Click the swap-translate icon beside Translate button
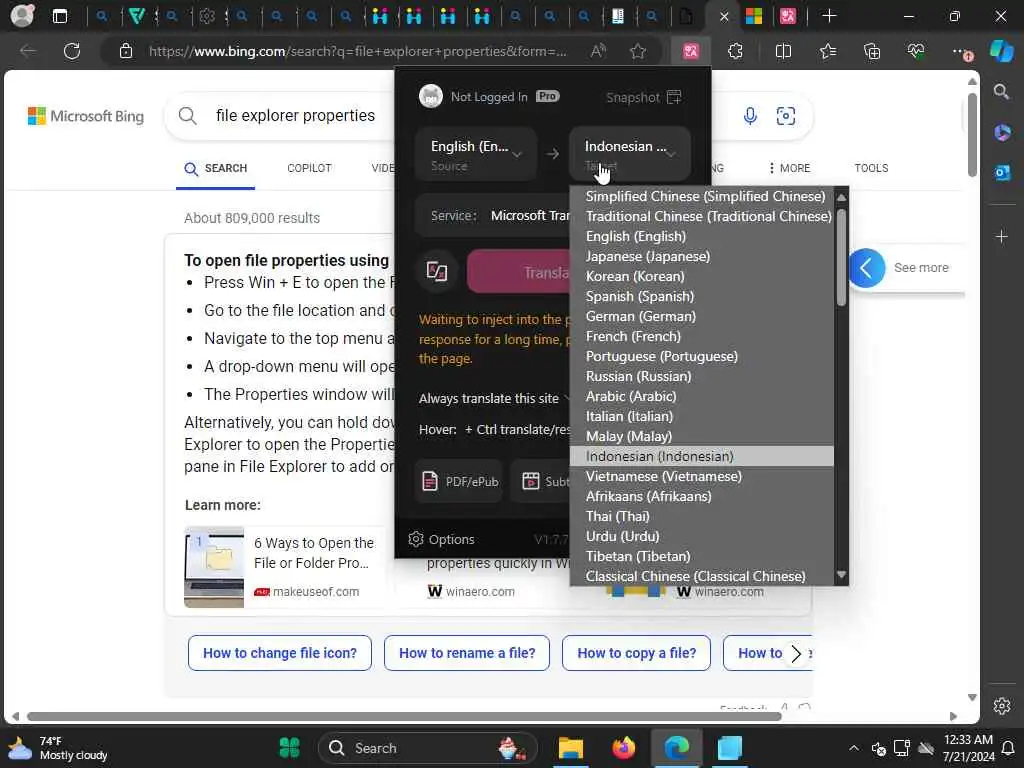 pos(437,271)
